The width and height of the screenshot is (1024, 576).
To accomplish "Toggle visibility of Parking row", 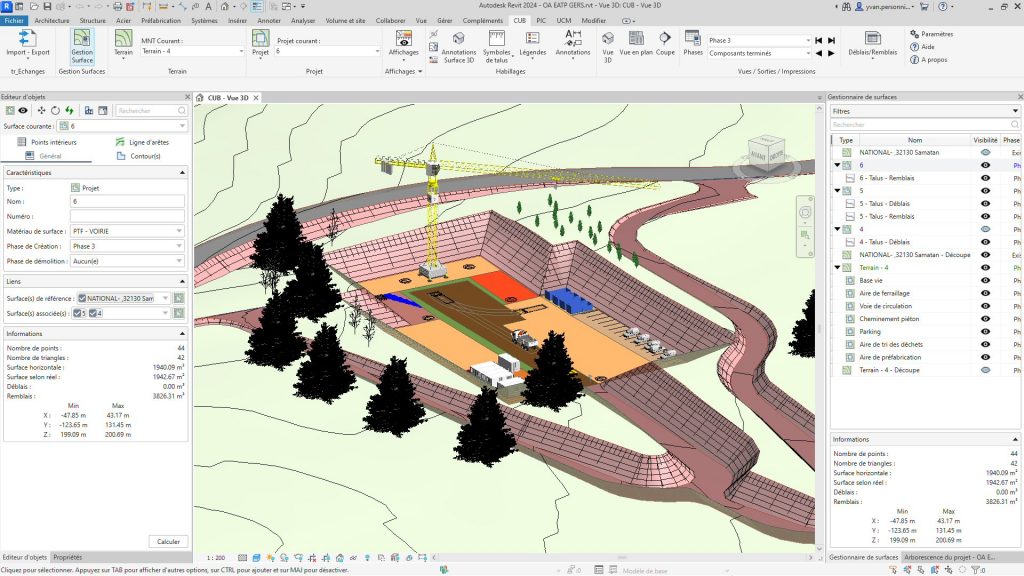I will [x=985, y=332].
